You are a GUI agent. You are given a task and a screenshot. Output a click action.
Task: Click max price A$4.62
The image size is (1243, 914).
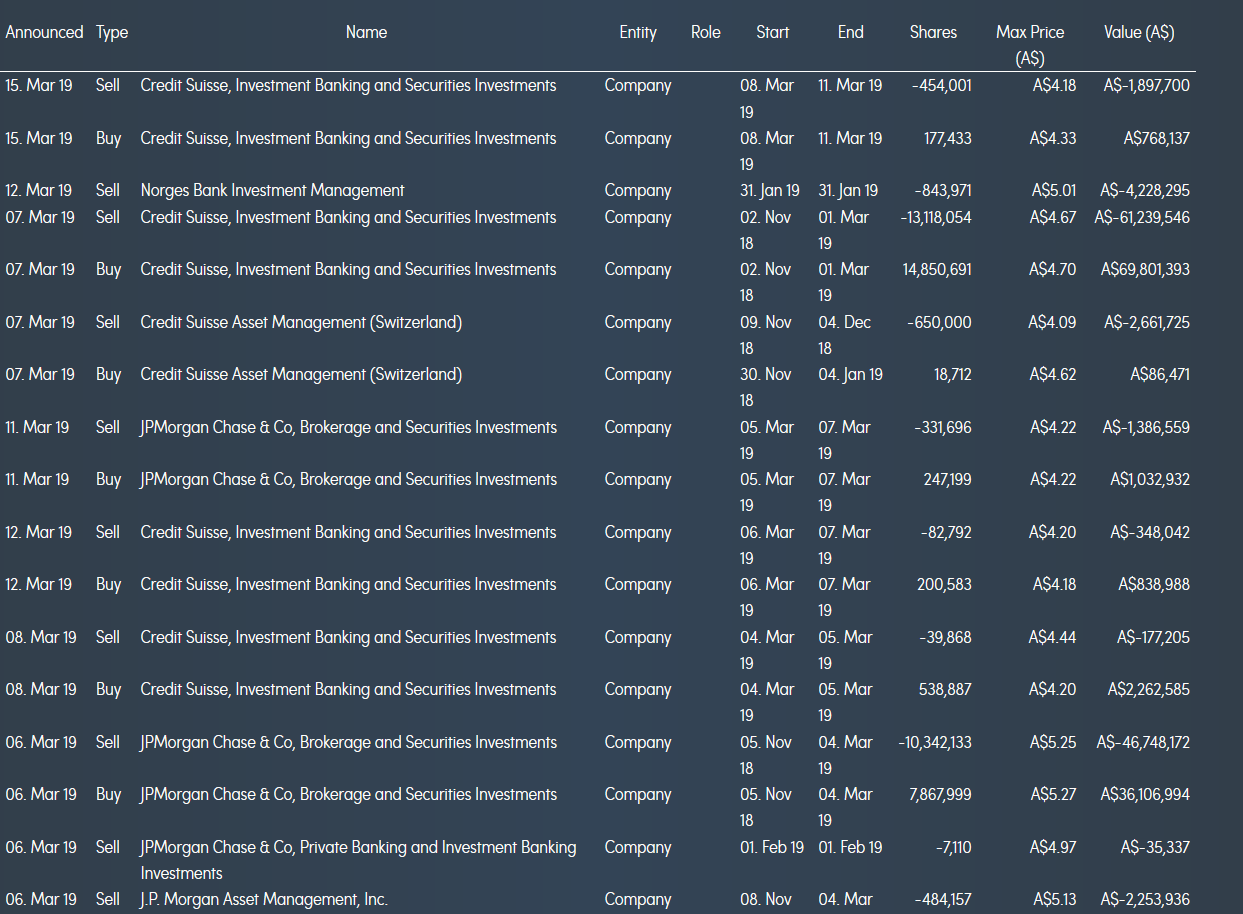(1054, 374)
